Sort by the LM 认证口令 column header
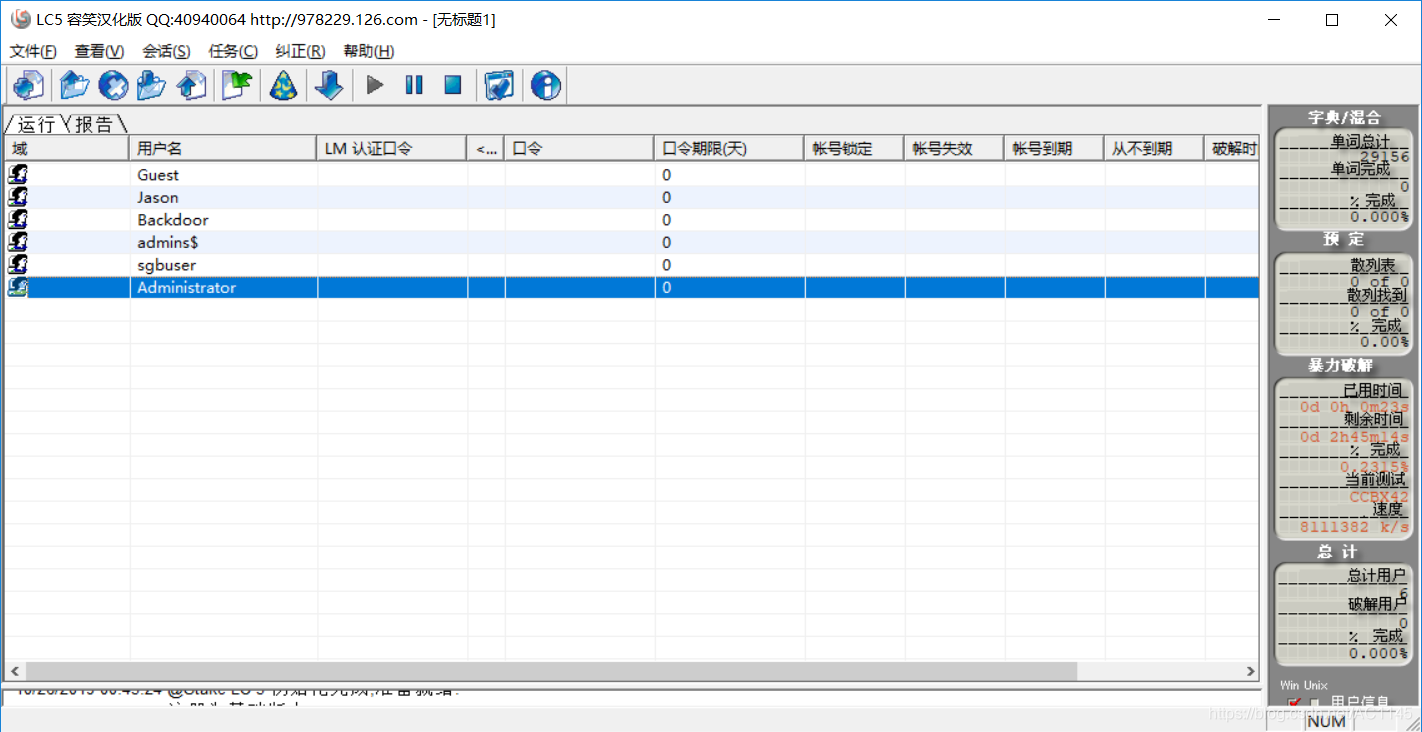 click(391, 149)
